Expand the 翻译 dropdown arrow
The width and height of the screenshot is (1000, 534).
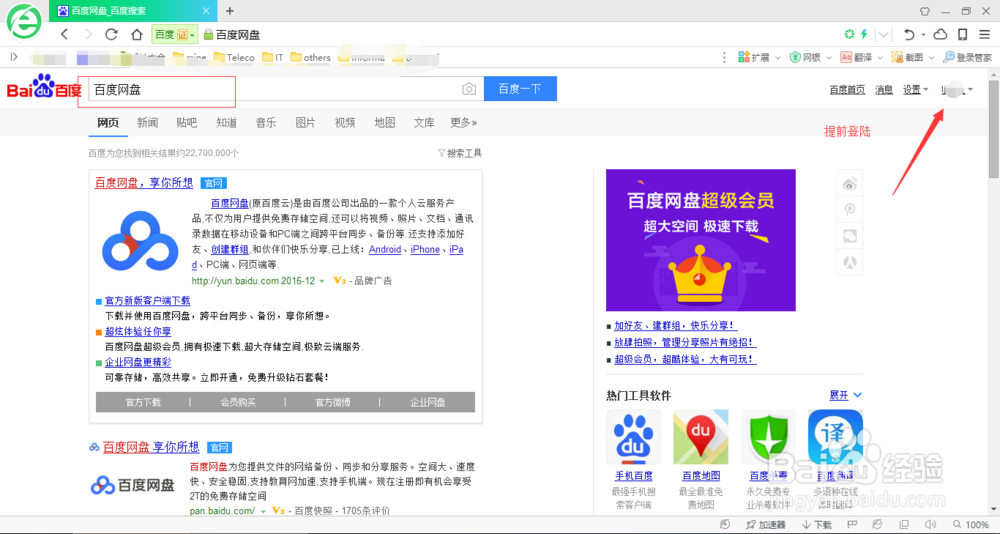coord(879,57)
